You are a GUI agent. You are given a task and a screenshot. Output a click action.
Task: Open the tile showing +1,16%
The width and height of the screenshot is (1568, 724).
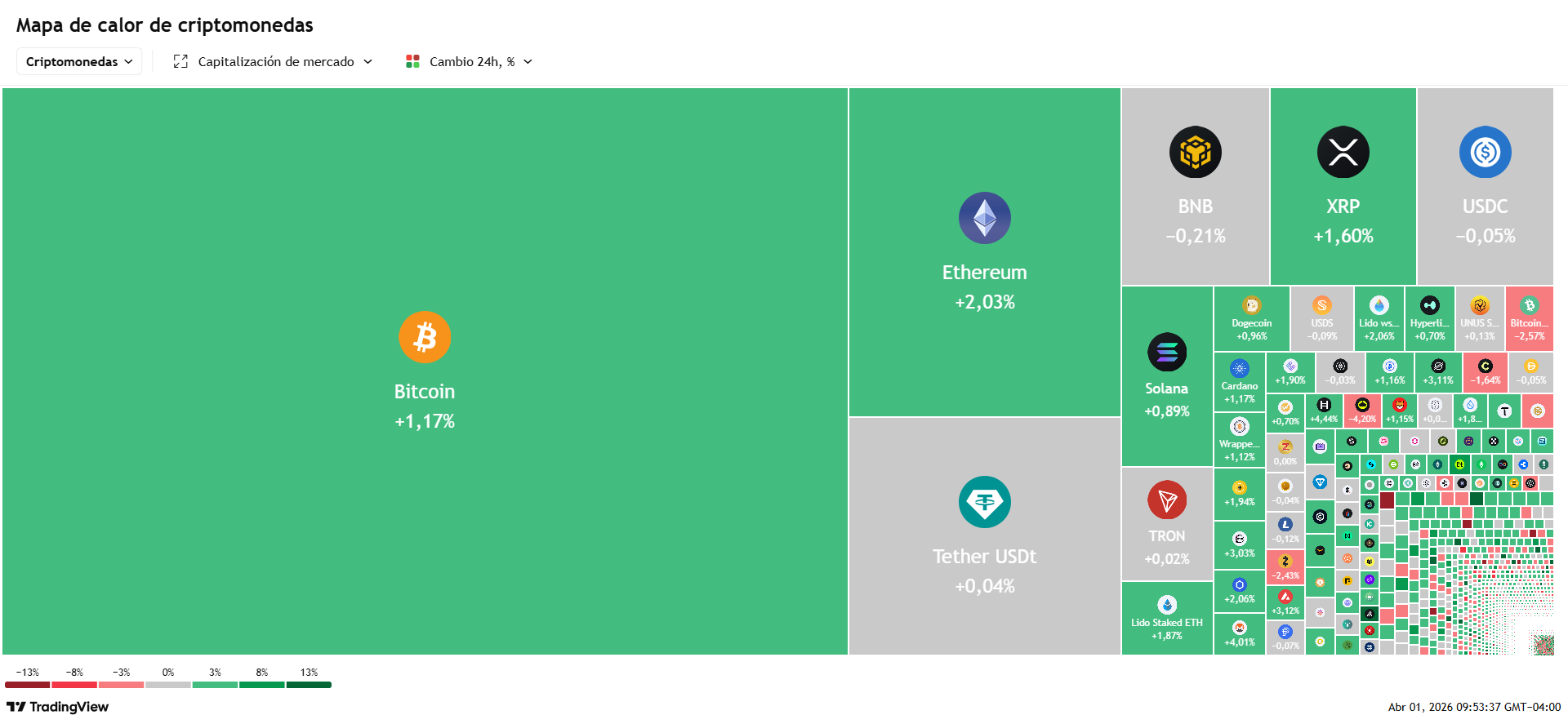click(1390, 372)
